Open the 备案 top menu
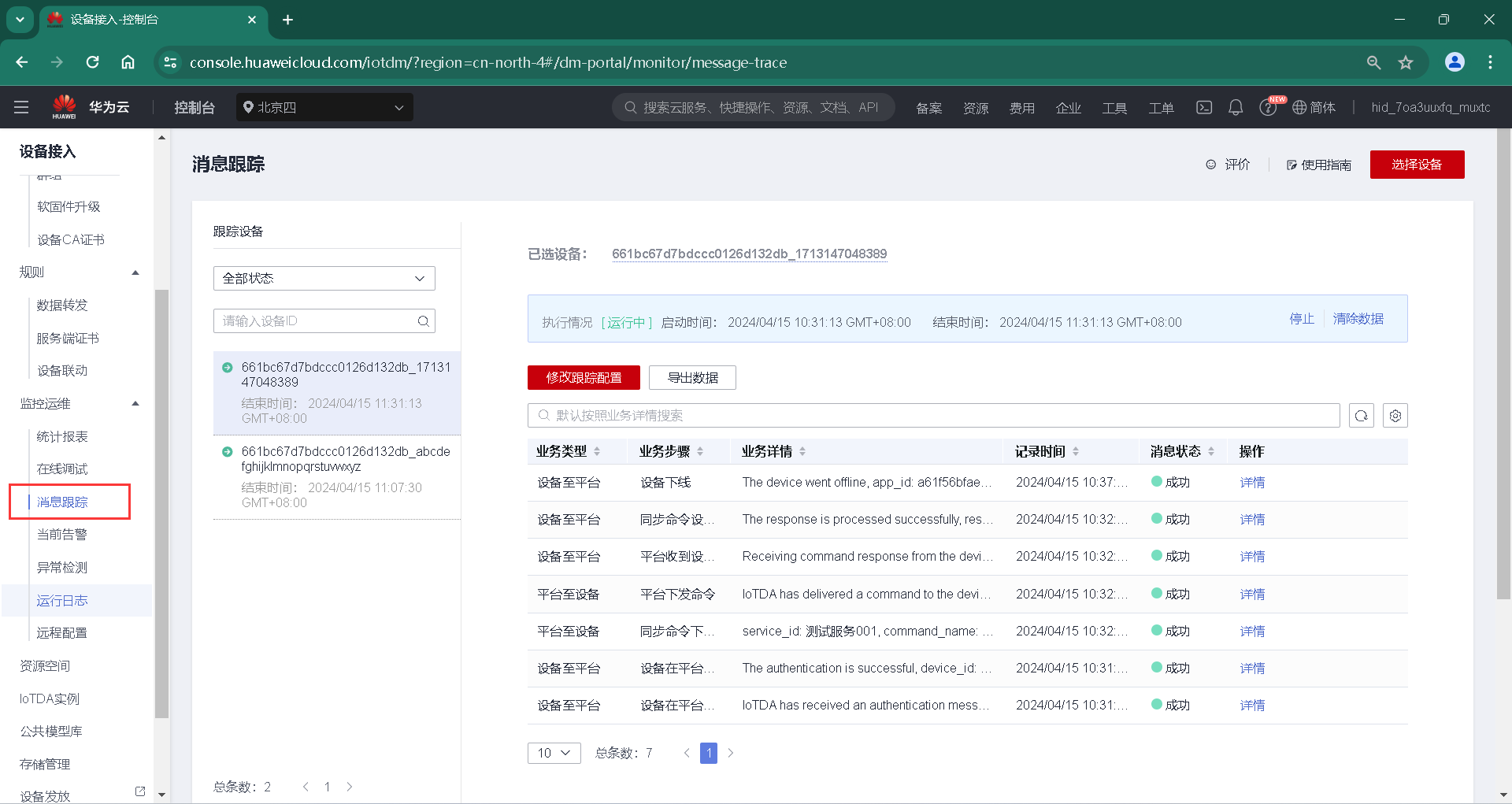Screen dimensions: 1512x804 point(929,108)
